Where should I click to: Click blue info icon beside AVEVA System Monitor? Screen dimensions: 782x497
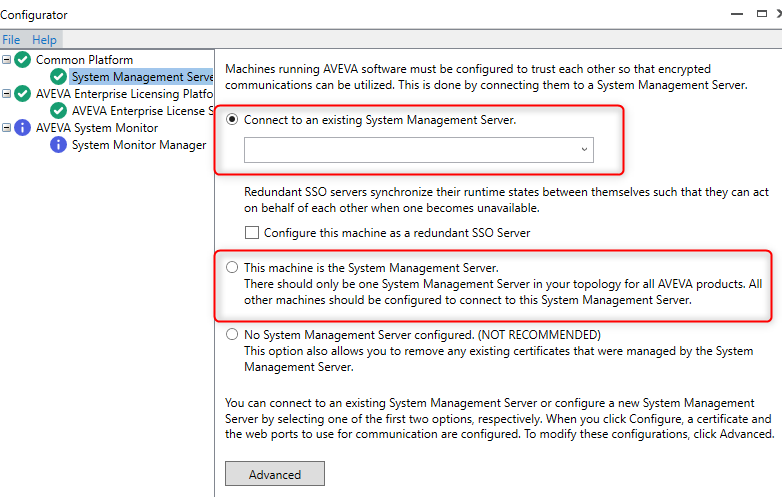22,128
